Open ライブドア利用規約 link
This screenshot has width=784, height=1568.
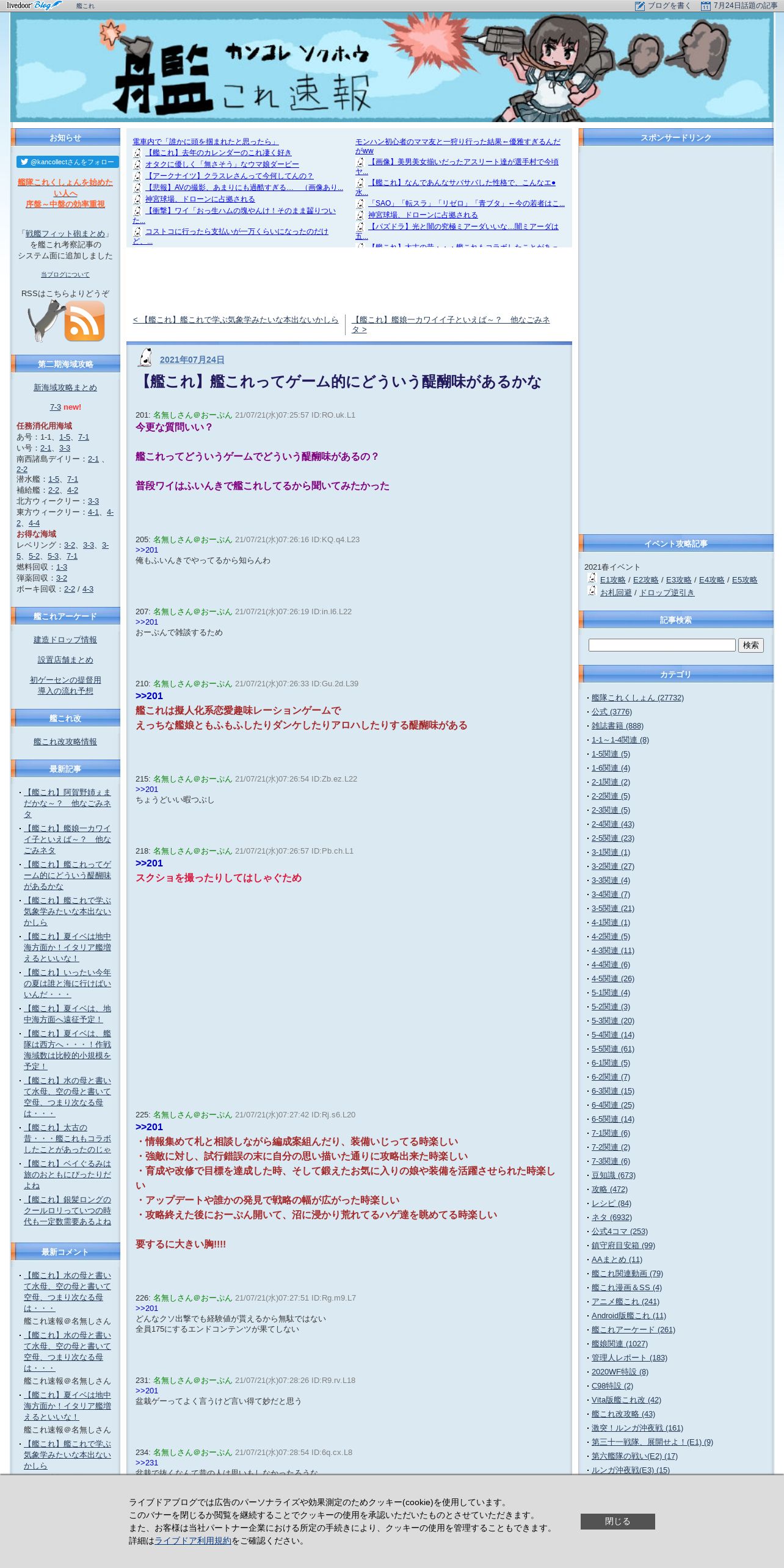click(193, 1541)
